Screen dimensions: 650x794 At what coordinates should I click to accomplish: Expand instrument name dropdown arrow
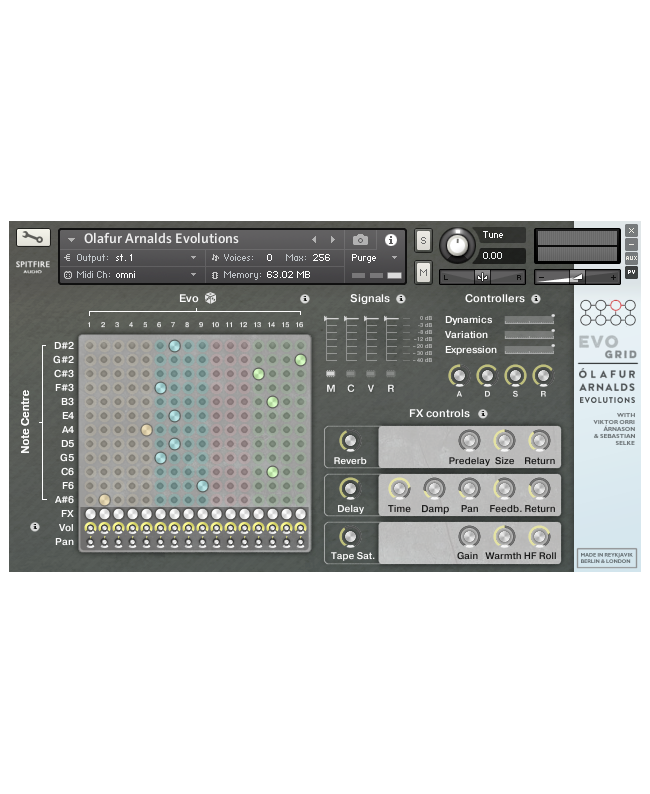click(x=71, y=240)
